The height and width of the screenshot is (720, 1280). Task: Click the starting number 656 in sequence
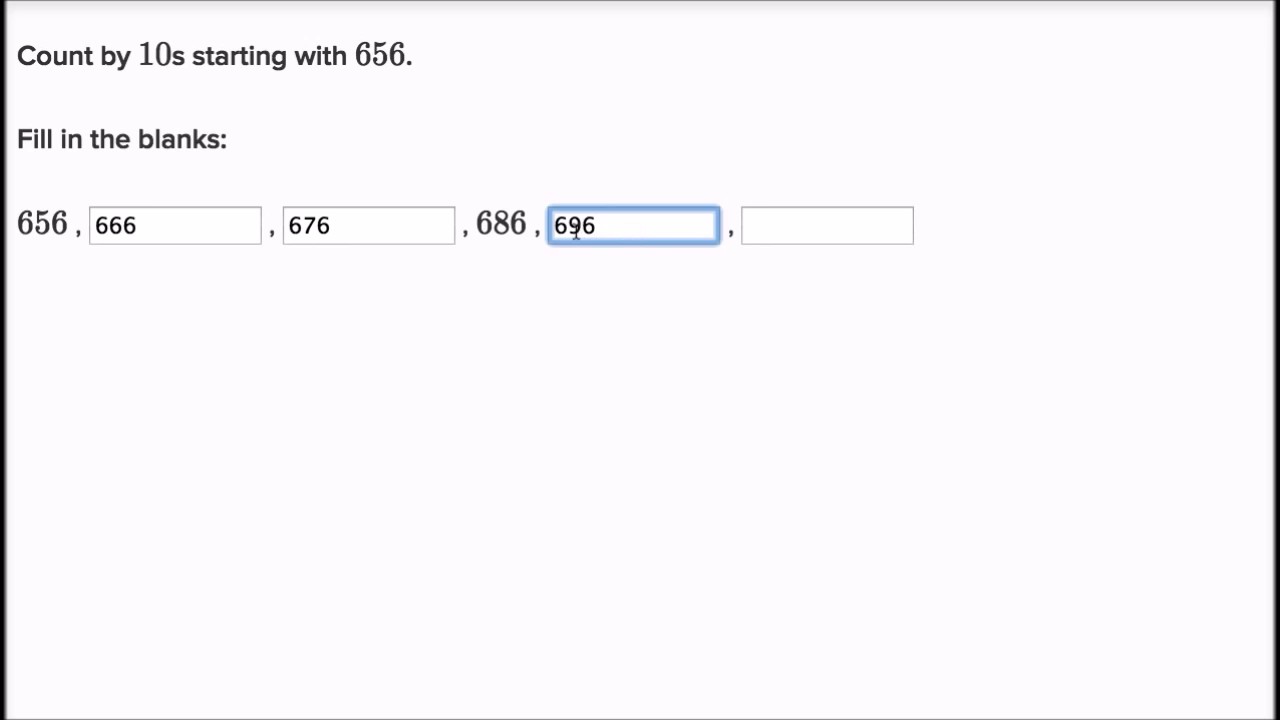pos(42,223)
